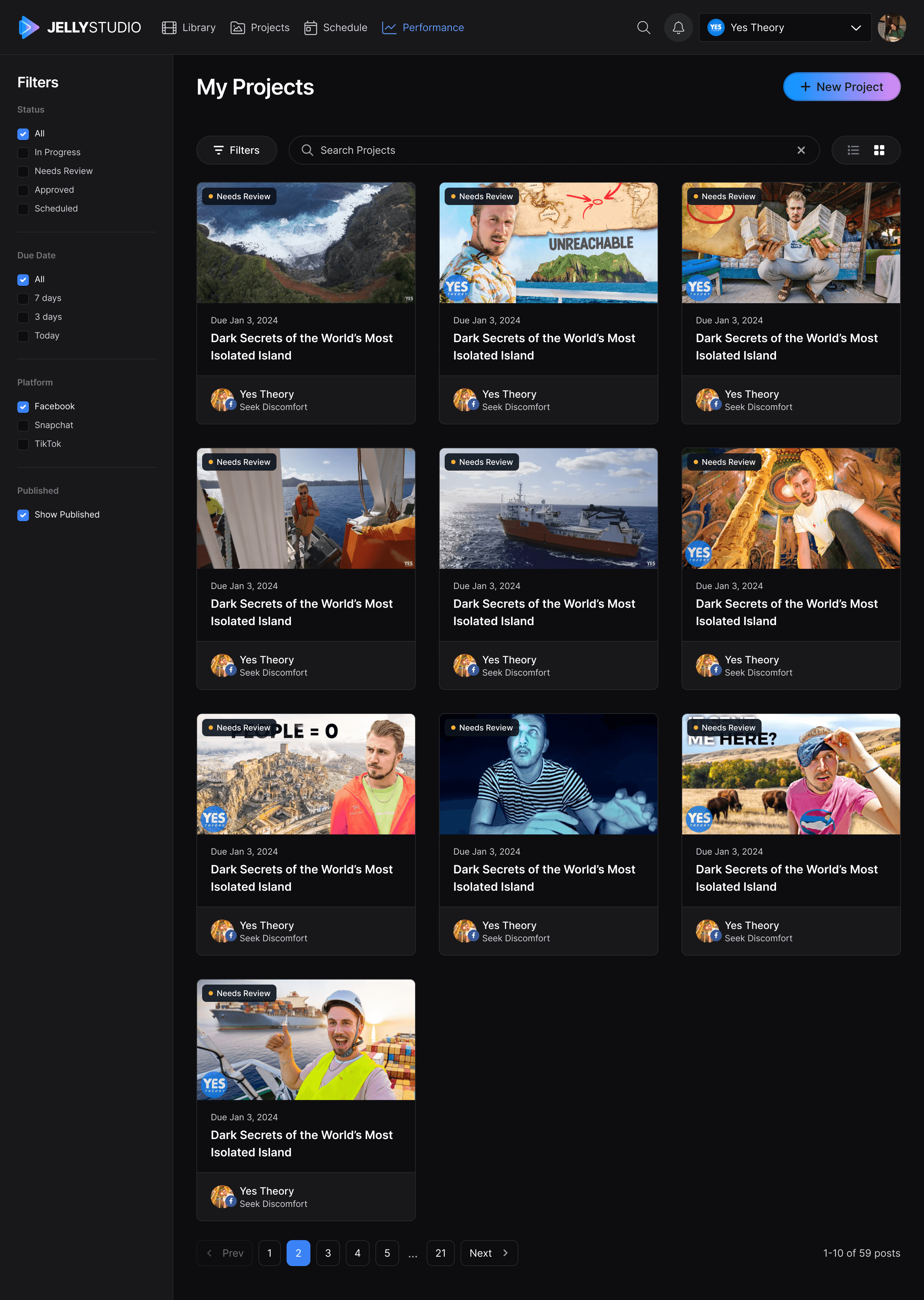The width and height of the screenshot is (924, 1300).
Task: Select page 2 in pagination
Action: point(298,1253)
